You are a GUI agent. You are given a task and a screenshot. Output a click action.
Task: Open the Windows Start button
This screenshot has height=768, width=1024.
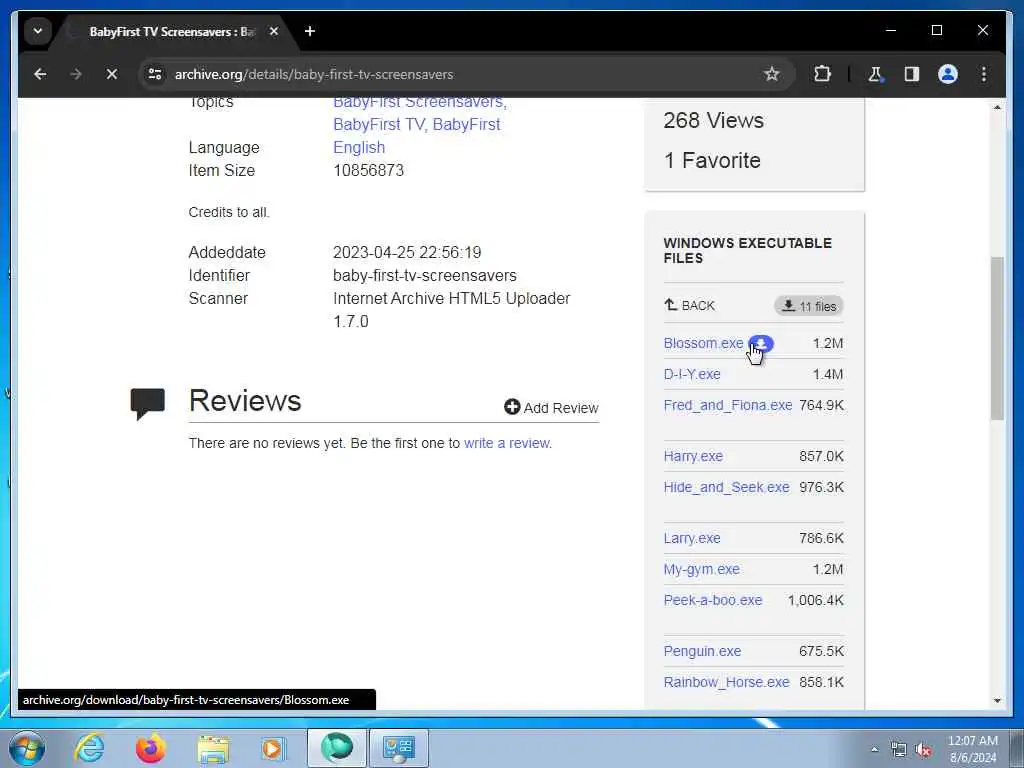27,748
